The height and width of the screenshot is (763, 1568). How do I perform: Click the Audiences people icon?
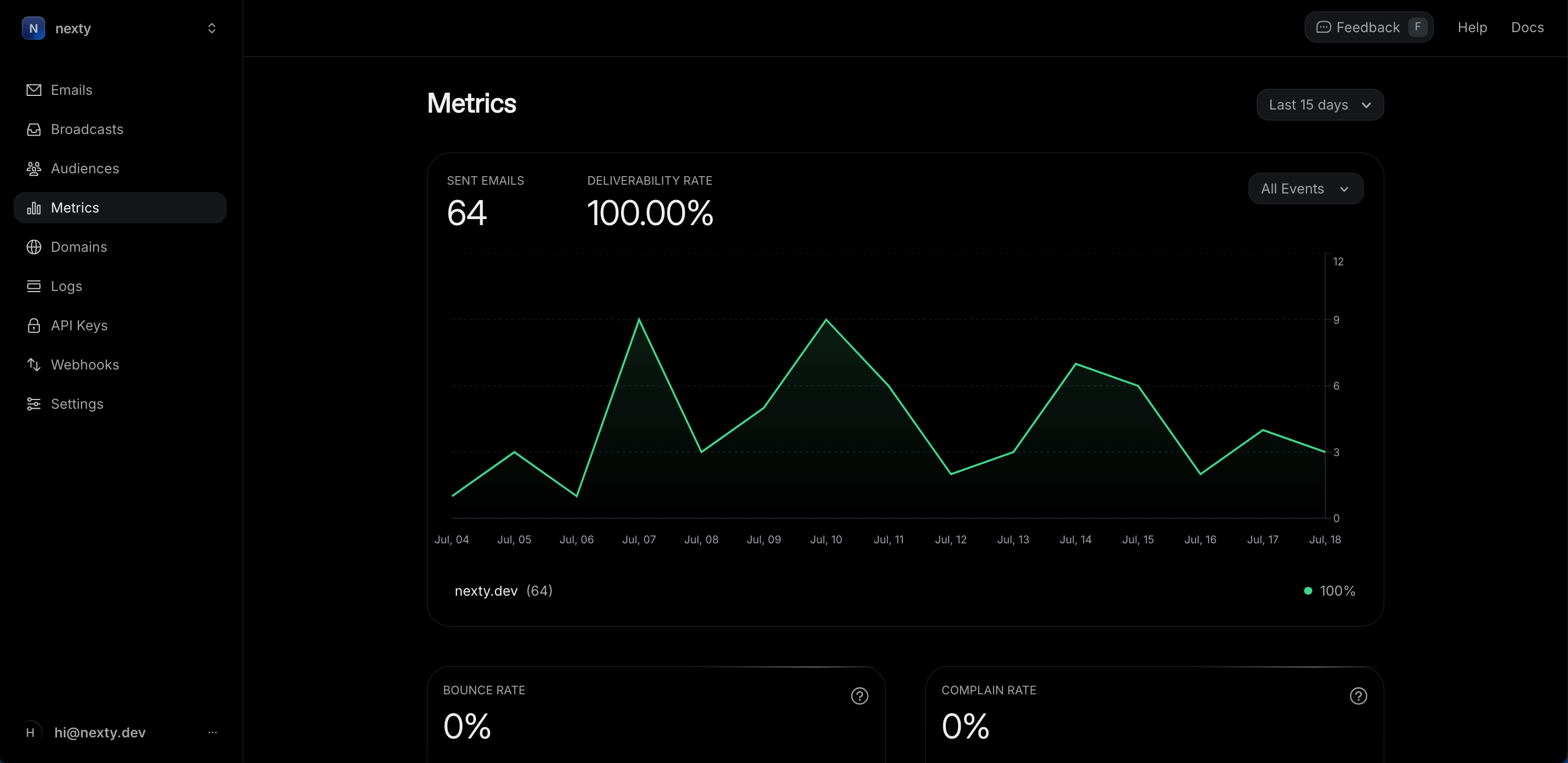coord(34,168)
